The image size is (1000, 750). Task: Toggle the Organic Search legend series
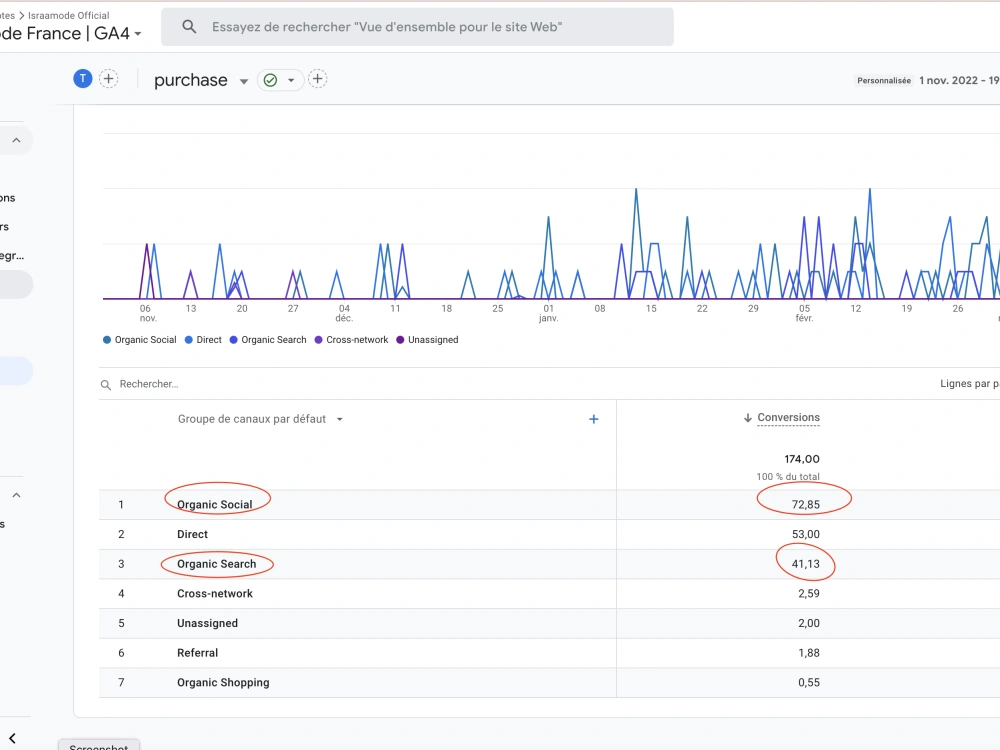(268, 340)
